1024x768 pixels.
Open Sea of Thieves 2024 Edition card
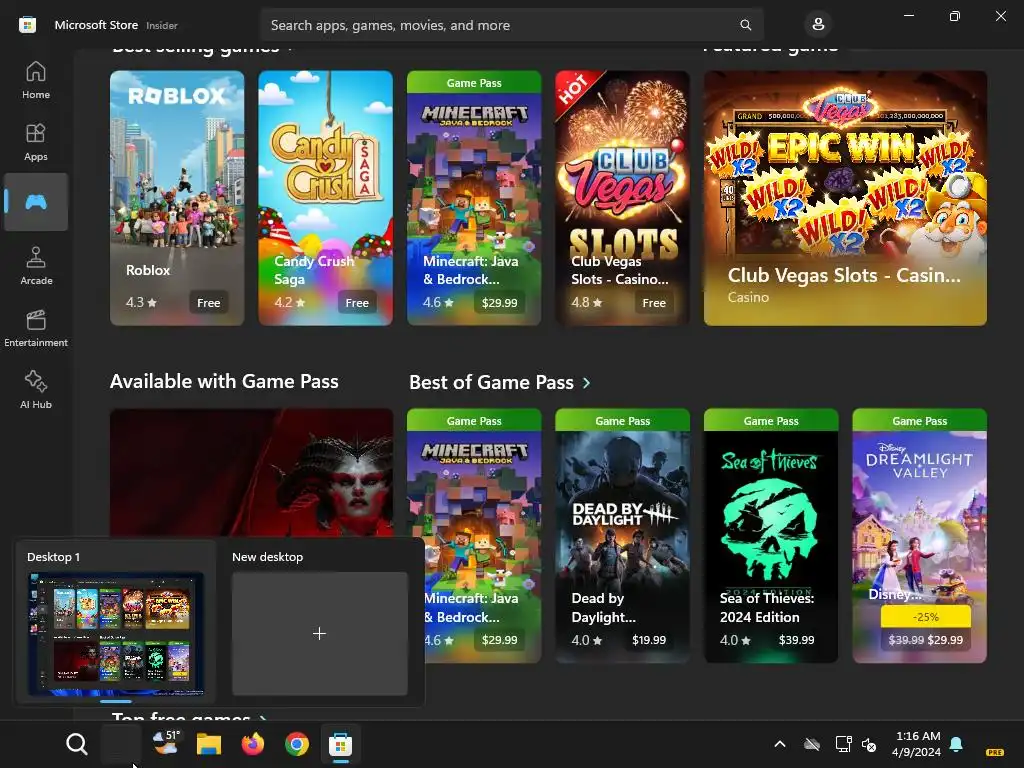771,536
